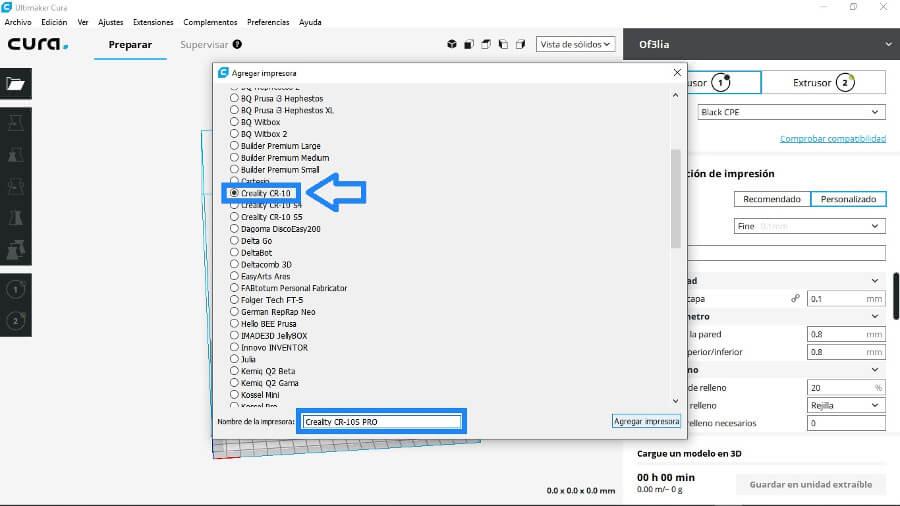Viewport: 900px width, 506px height.
Task: Open the Extensiones menu
Action: point(153,22)
